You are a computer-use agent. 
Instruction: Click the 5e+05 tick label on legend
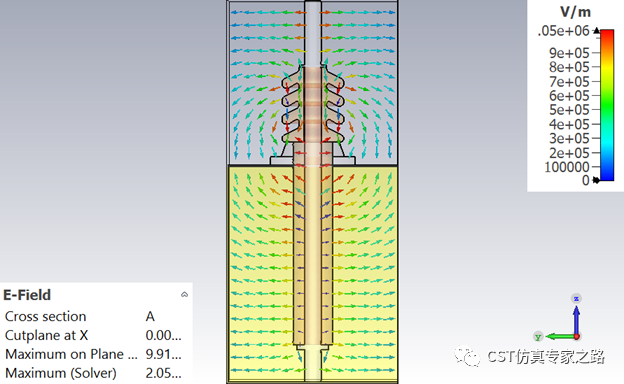(x=569, y=110)
